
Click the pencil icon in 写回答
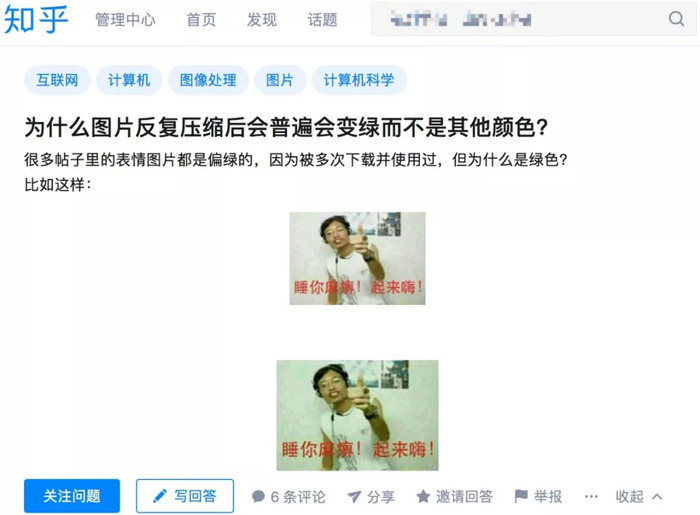159,496
